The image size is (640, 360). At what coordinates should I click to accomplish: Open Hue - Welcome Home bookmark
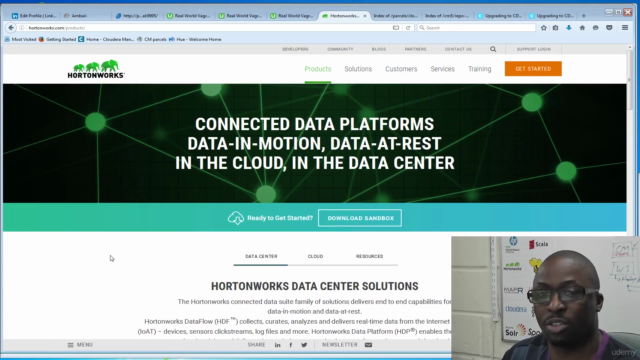(x=195, y=39)
